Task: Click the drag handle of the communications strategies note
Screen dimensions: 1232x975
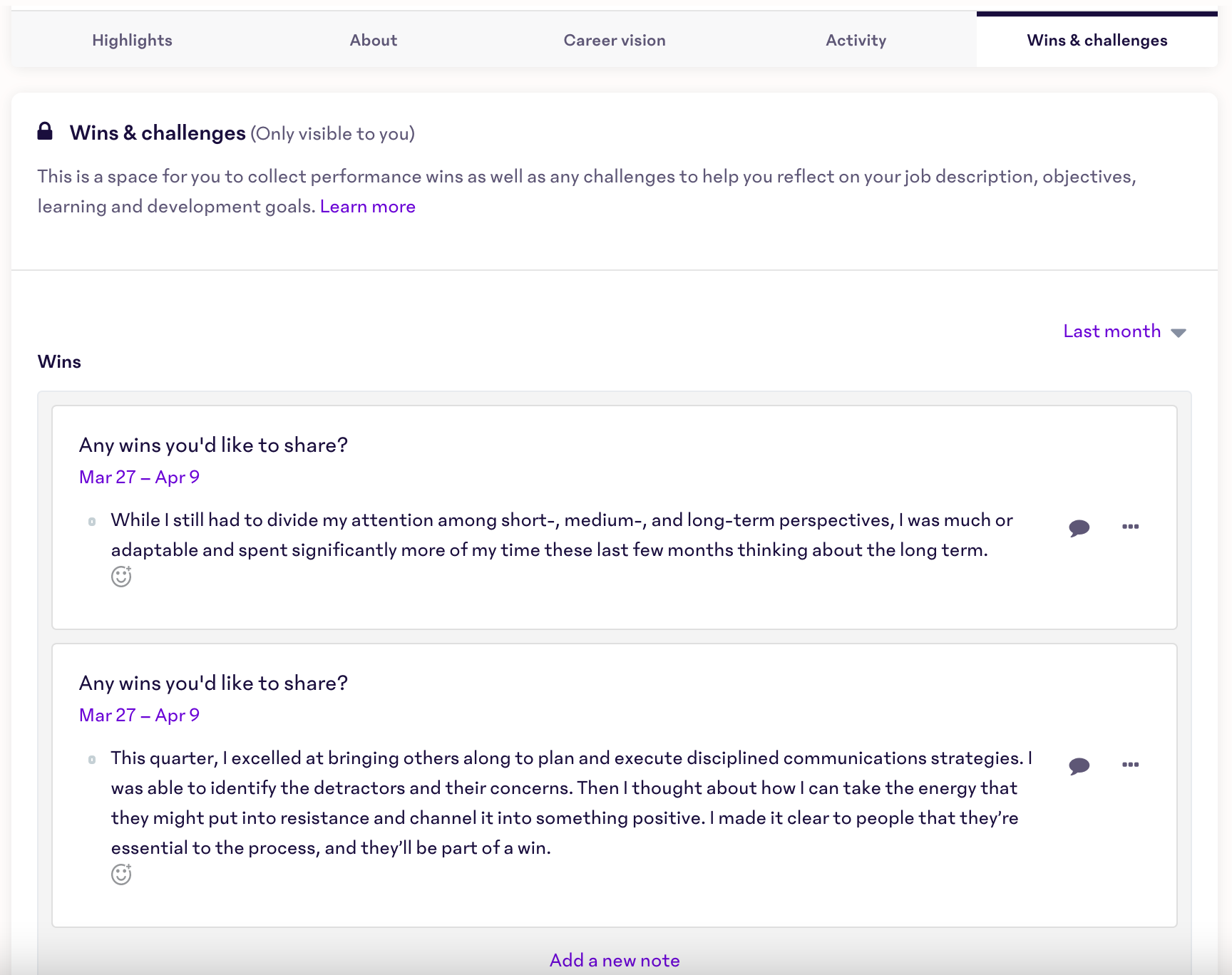Action: coord(92,760)
